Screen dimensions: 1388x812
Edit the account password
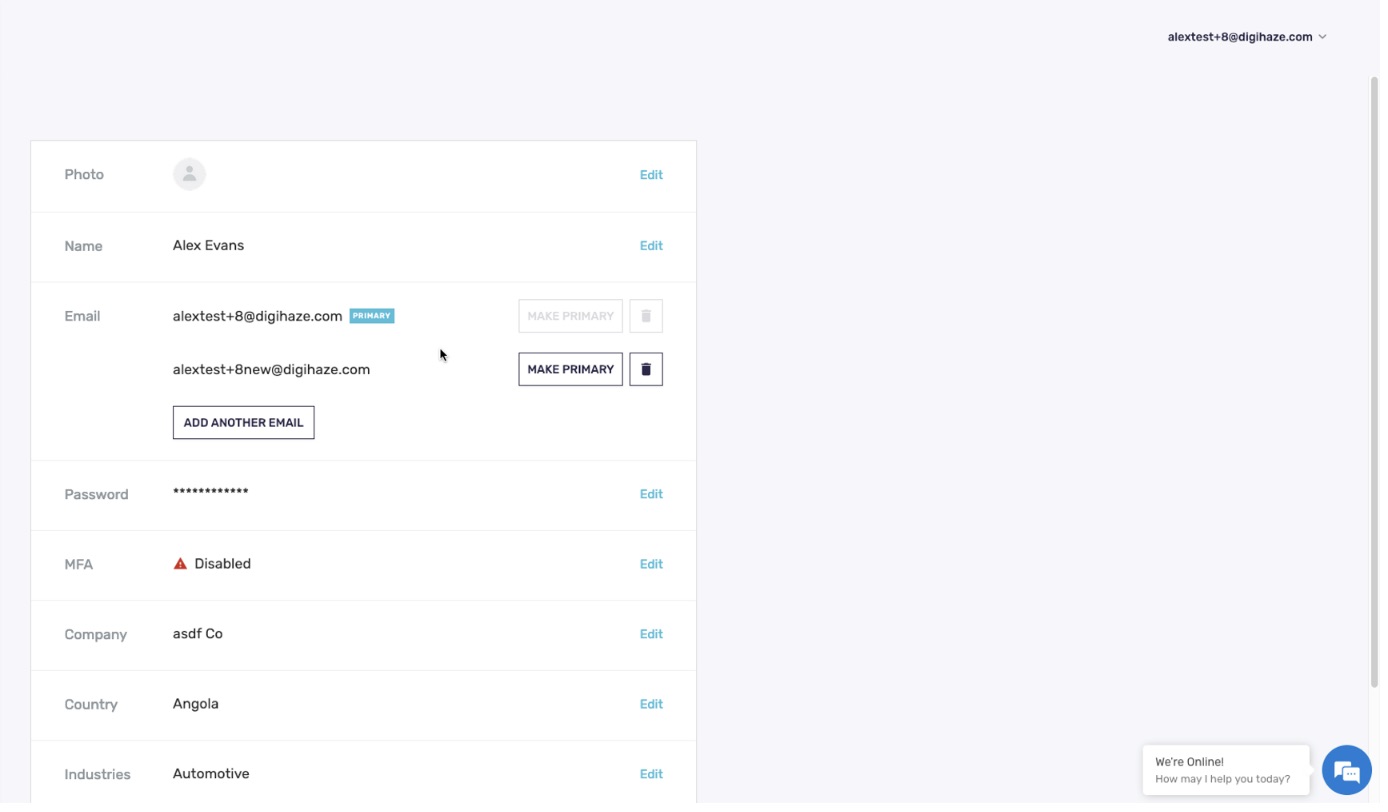(651, 495)
